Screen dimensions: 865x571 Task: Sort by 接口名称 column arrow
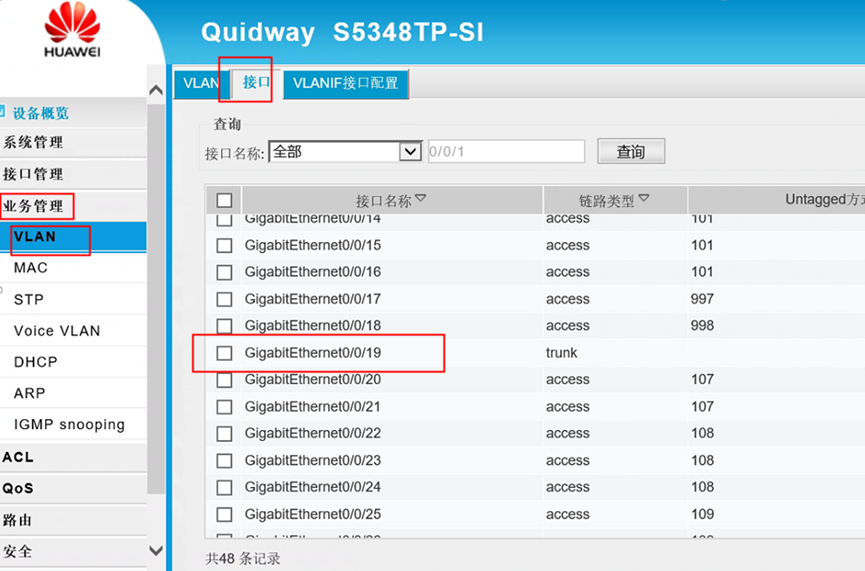[x=421, y=198]
